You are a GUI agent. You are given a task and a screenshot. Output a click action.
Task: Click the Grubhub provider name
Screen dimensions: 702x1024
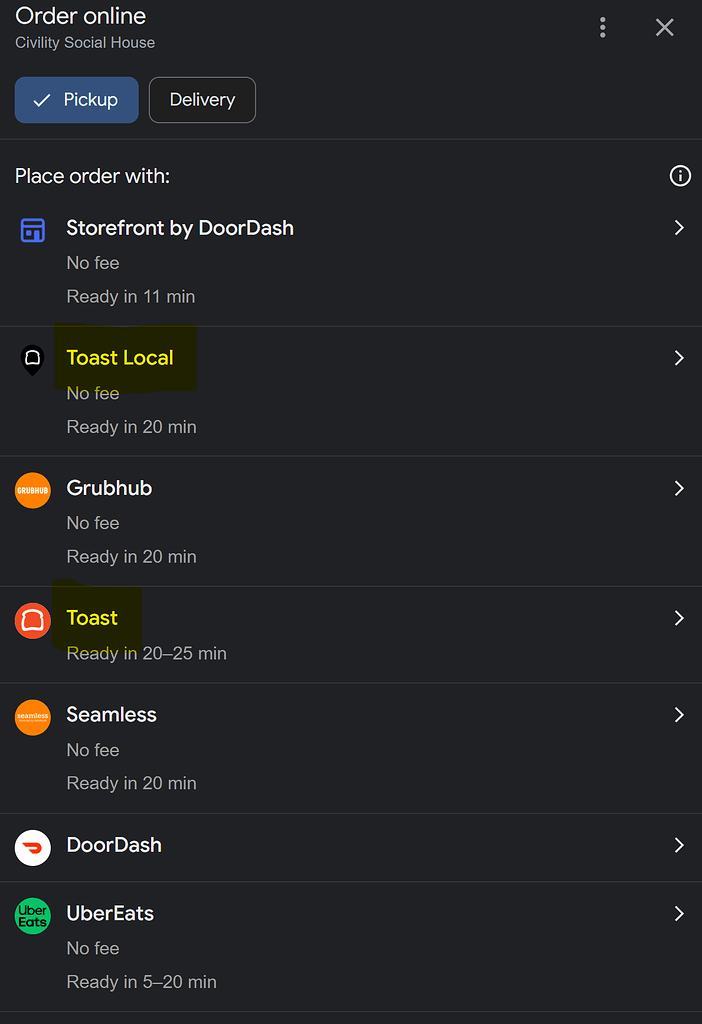click(109, 488)
